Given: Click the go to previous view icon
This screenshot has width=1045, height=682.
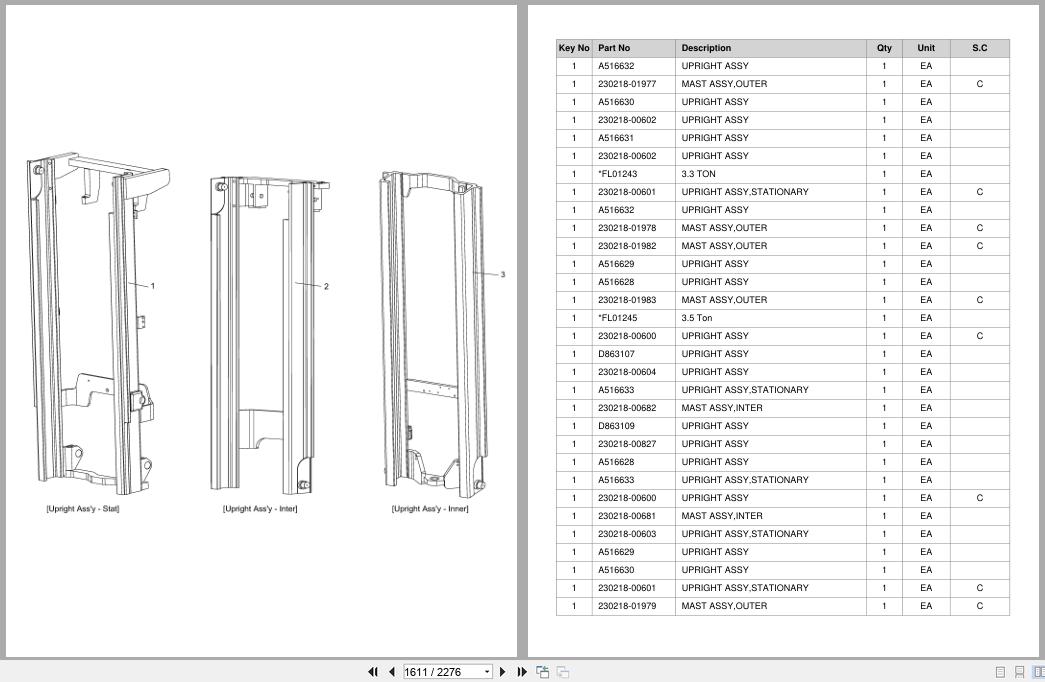Looking at the screenshot, I should tap(542, 672).
